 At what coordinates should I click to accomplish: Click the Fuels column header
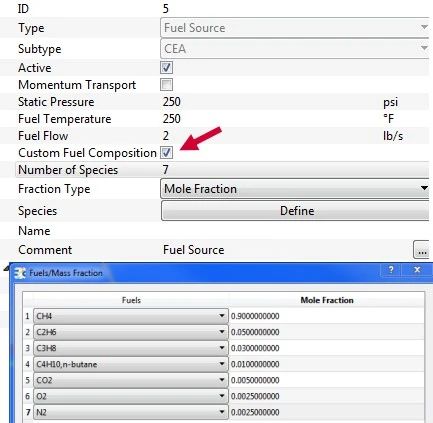(x=131, y=300)
